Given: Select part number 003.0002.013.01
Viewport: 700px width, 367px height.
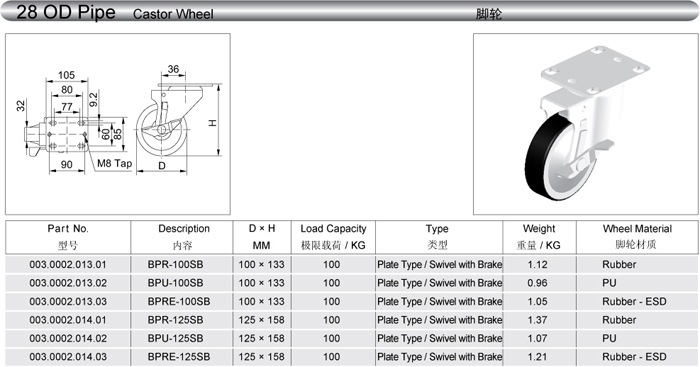Looking at the screenshot, I should 68,265.
